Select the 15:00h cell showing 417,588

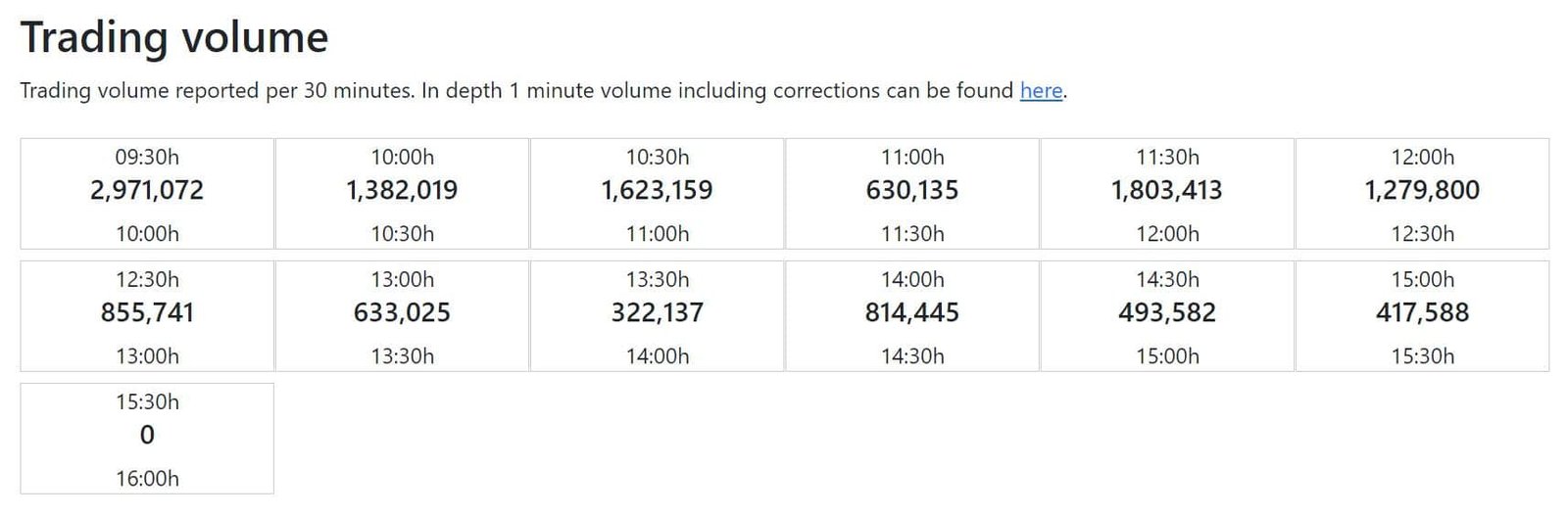tap(1423, 316)
